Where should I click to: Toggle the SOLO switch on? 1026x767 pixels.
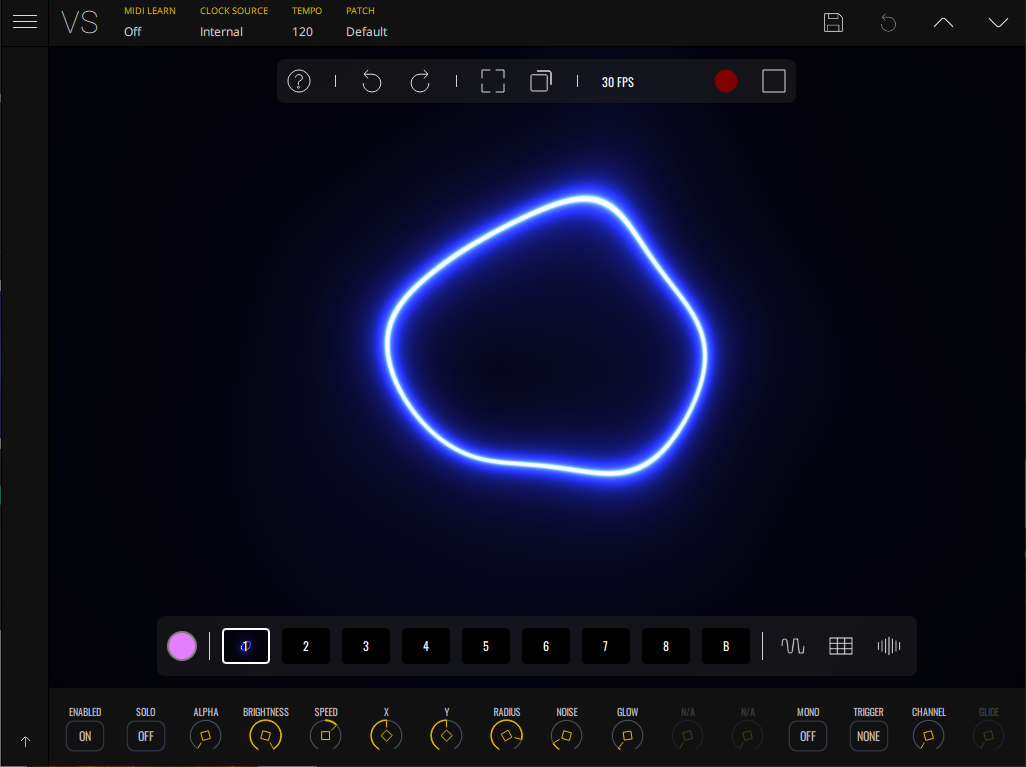146,736
